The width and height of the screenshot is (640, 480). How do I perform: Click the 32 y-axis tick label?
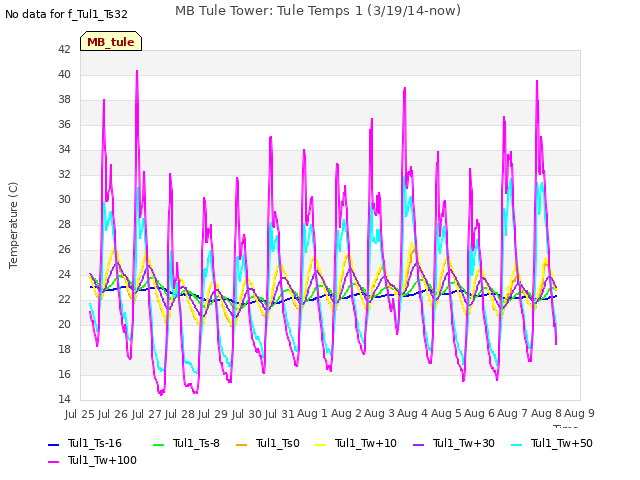(x=64, y=174)
